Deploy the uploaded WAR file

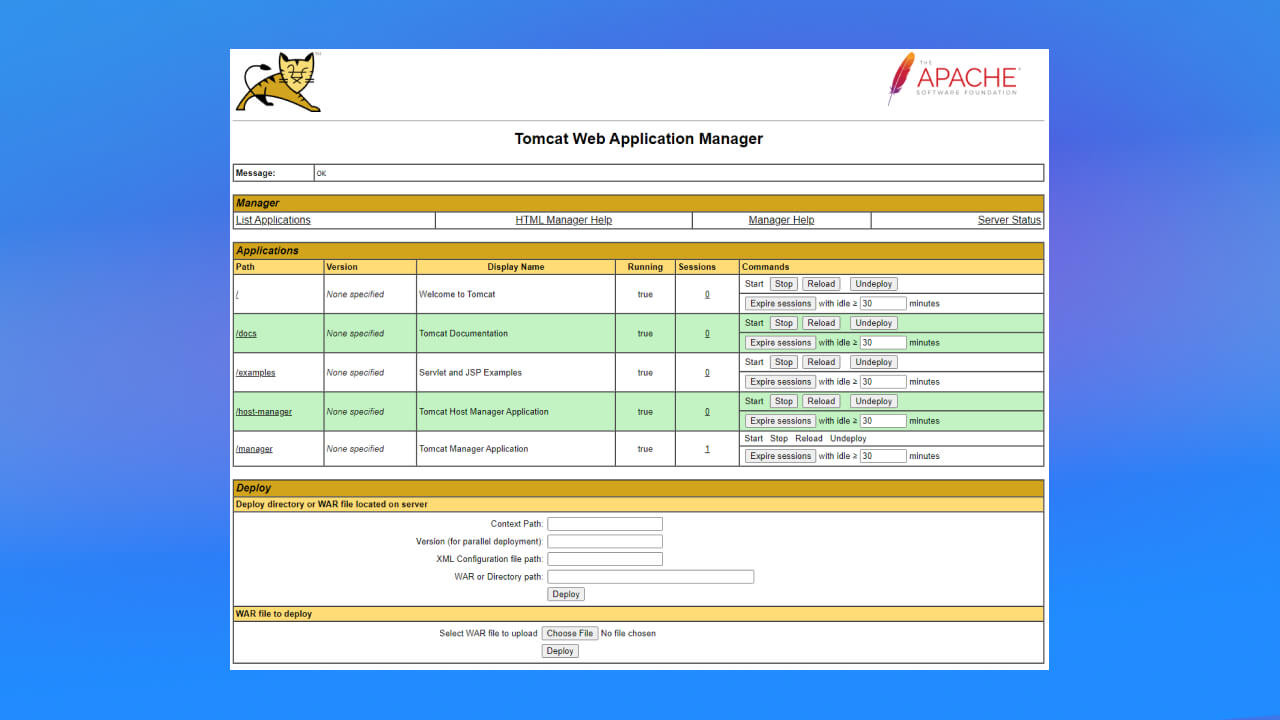point(560,651)
